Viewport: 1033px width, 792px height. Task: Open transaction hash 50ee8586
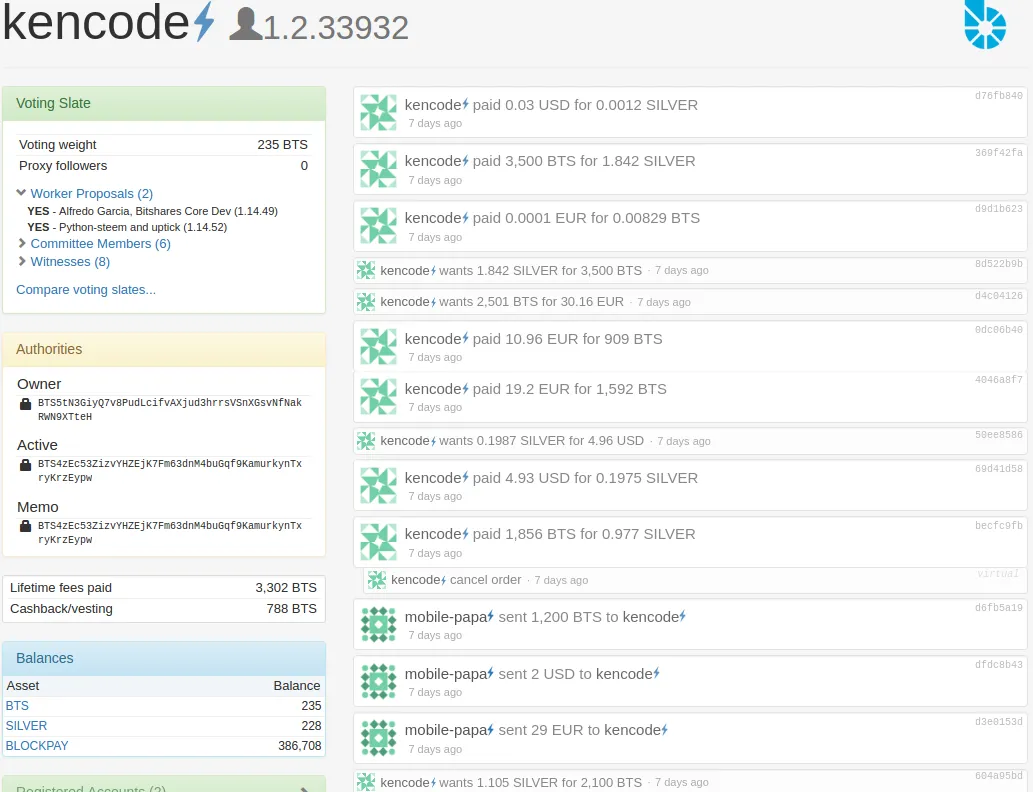(999, 435)
